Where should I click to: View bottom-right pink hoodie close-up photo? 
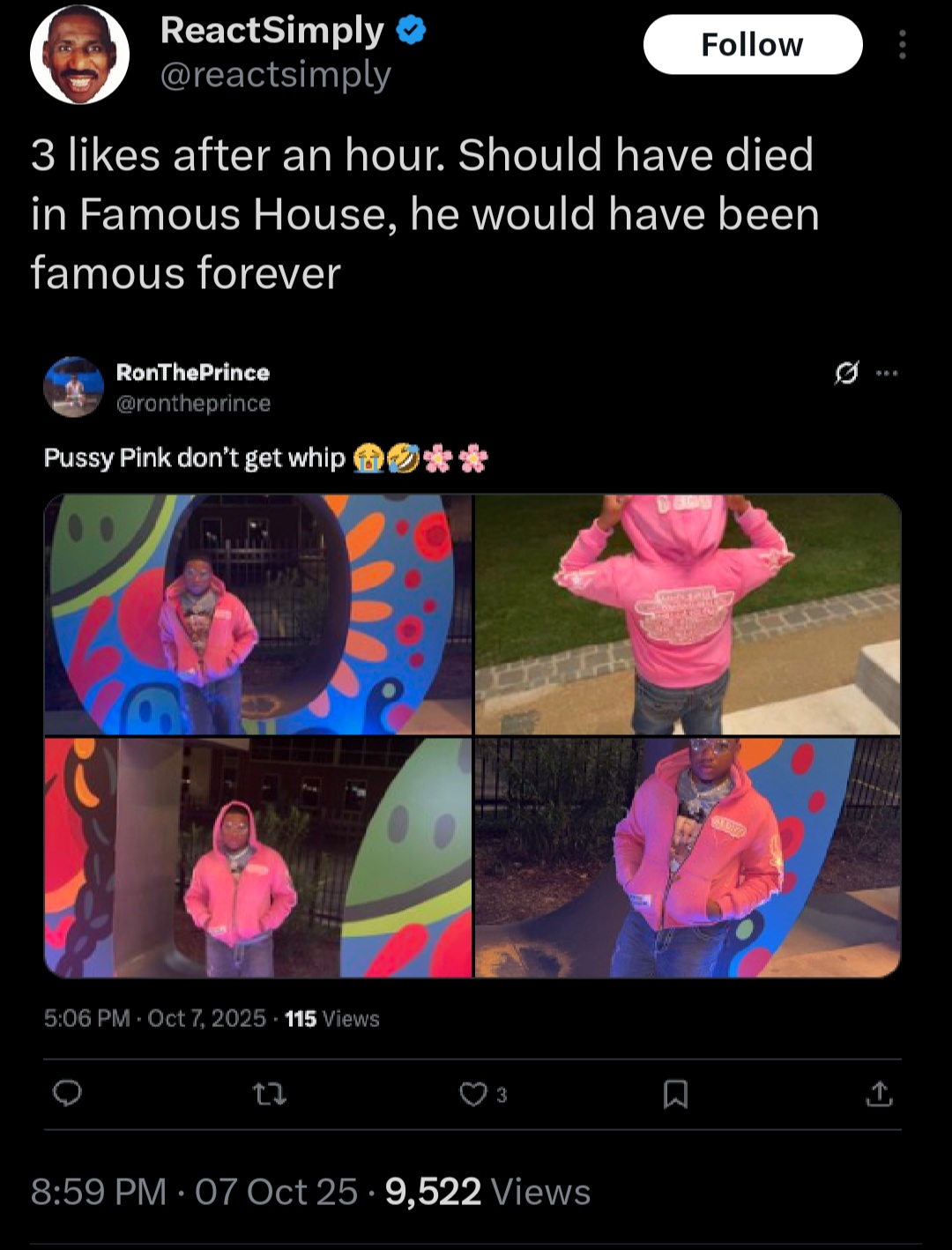point(688,858)
